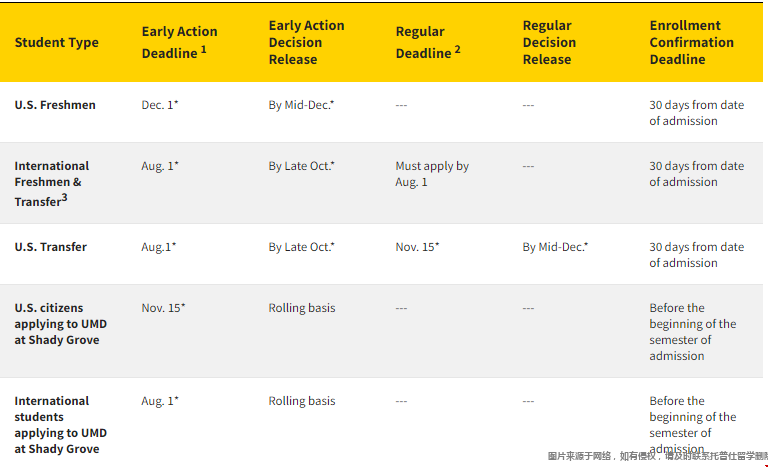768x467 pixels.
Task: Click the Dec. 1 early action deadline
Action: 160,105
